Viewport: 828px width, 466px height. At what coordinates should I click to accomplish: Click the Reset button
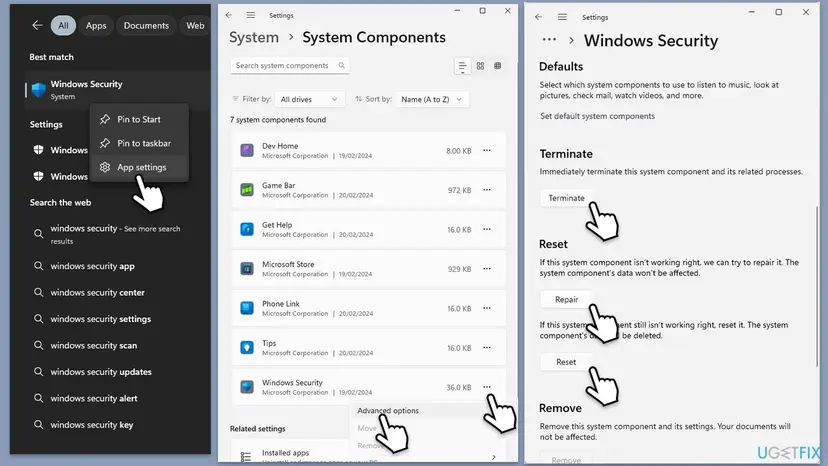566,362
